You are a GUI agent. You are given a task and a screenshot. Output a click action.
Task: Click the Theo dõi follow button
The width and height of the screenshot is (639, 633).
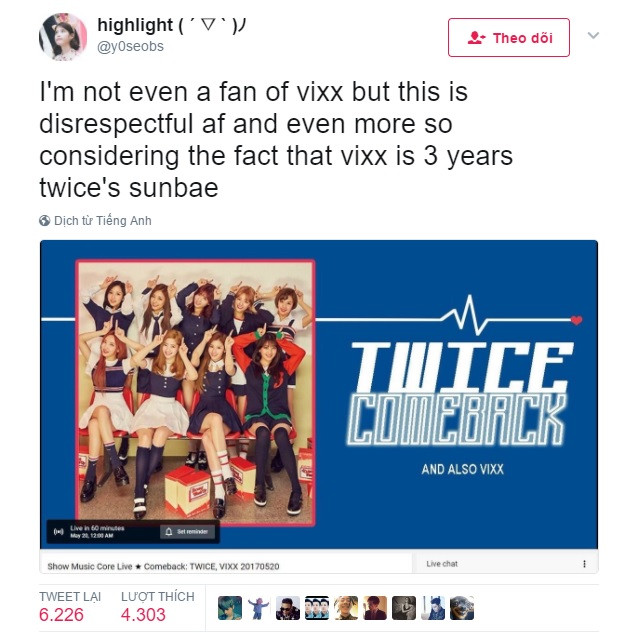[509, 37]
